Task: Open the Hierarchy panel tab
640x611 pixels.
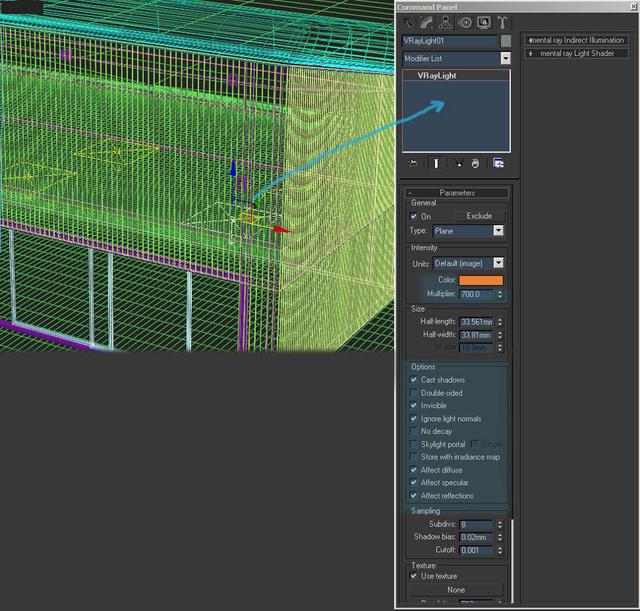Action: pyautogui.click(x=445, y=22)
